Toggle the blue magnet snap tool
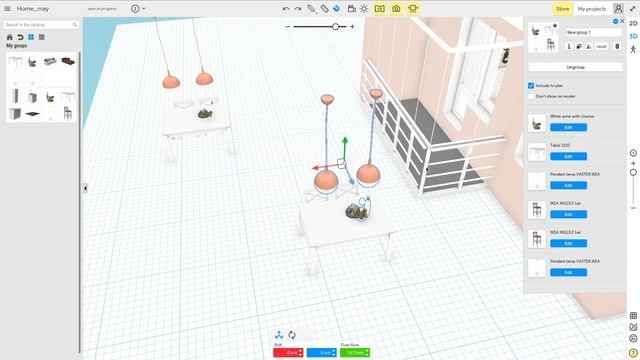The image size is (640, 360). click(x=336, y=9)
